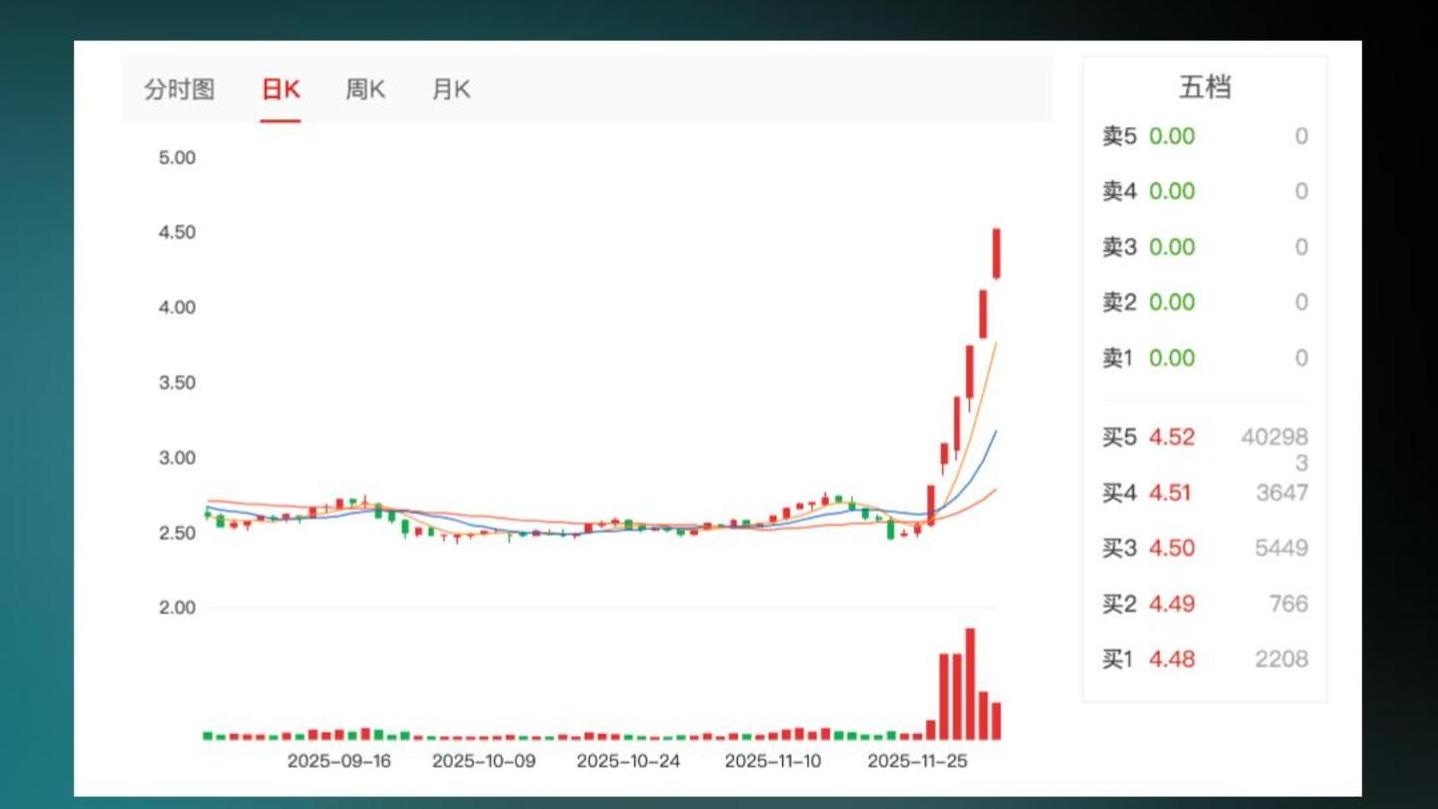Click the 卖3 order row
The width and height of the screenshot is (1438, 809).
[x=1204, y=247]
